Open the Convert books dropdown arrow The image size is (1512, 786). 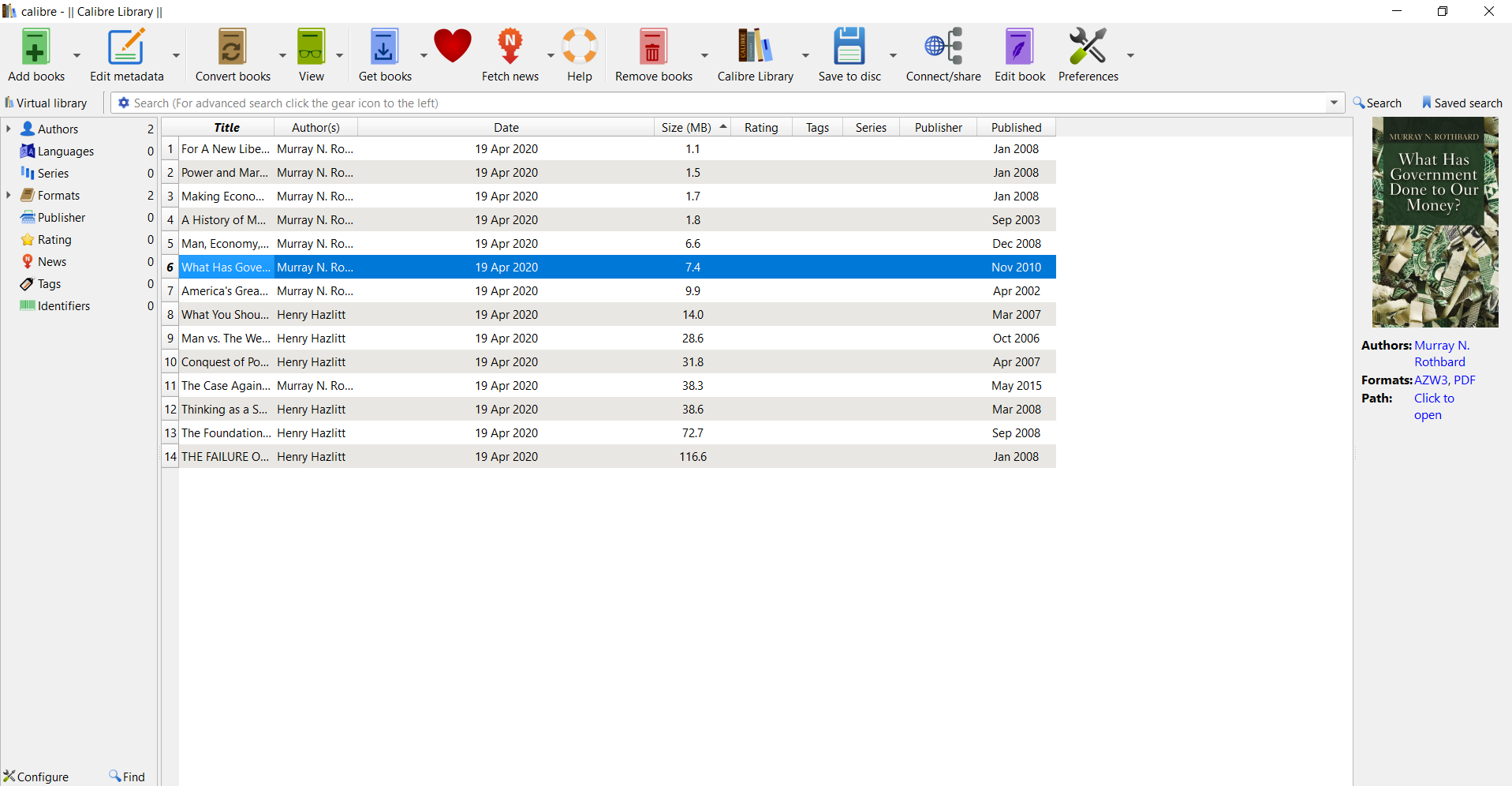282,55
